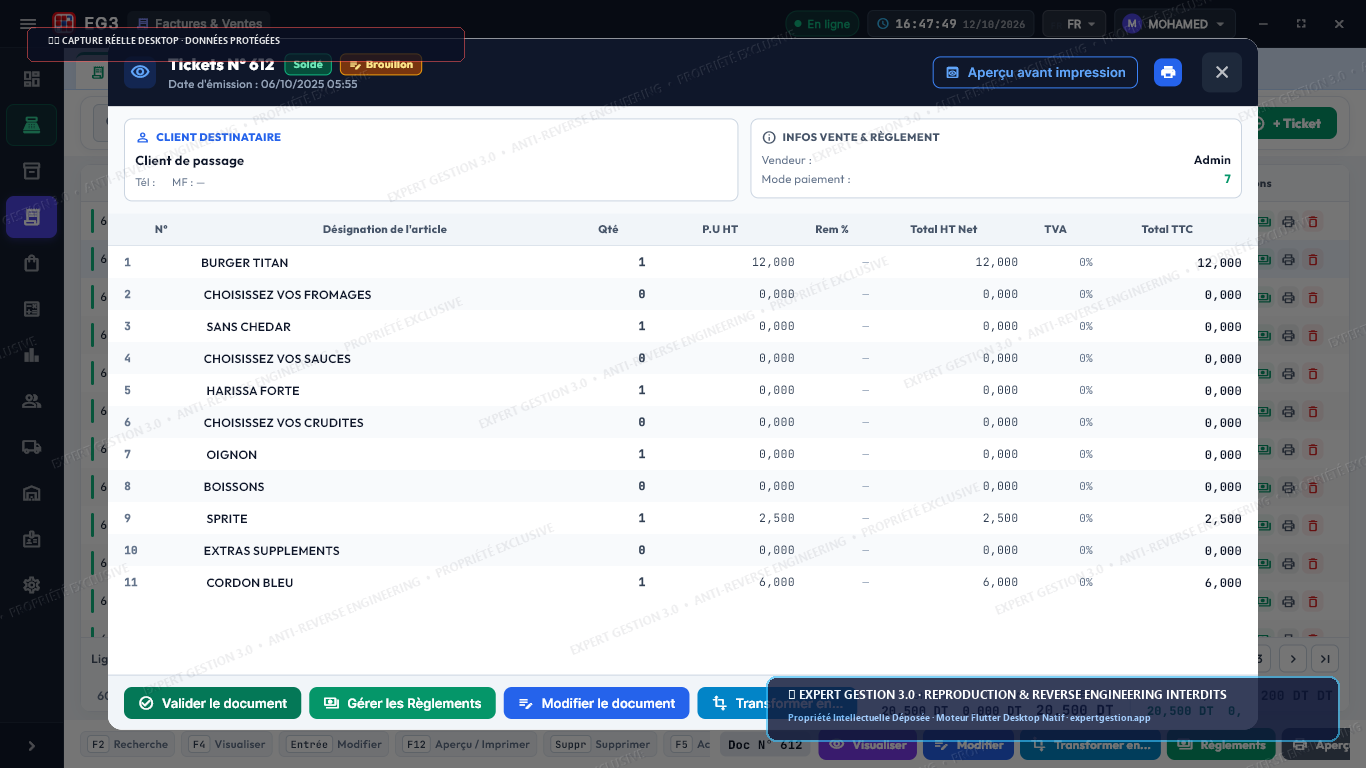Open the ID badge icon in sidebar
Image resolution: width=1366 pixels, height=768 pixels.
tap(32, 539)
